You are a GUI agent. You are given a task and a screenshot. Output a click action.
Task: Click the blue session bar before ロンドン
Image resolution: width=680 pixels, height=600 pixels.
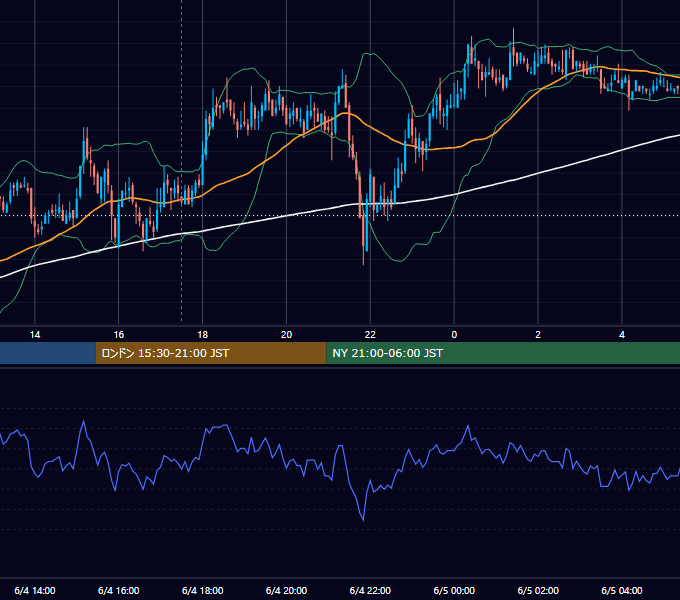48,353
